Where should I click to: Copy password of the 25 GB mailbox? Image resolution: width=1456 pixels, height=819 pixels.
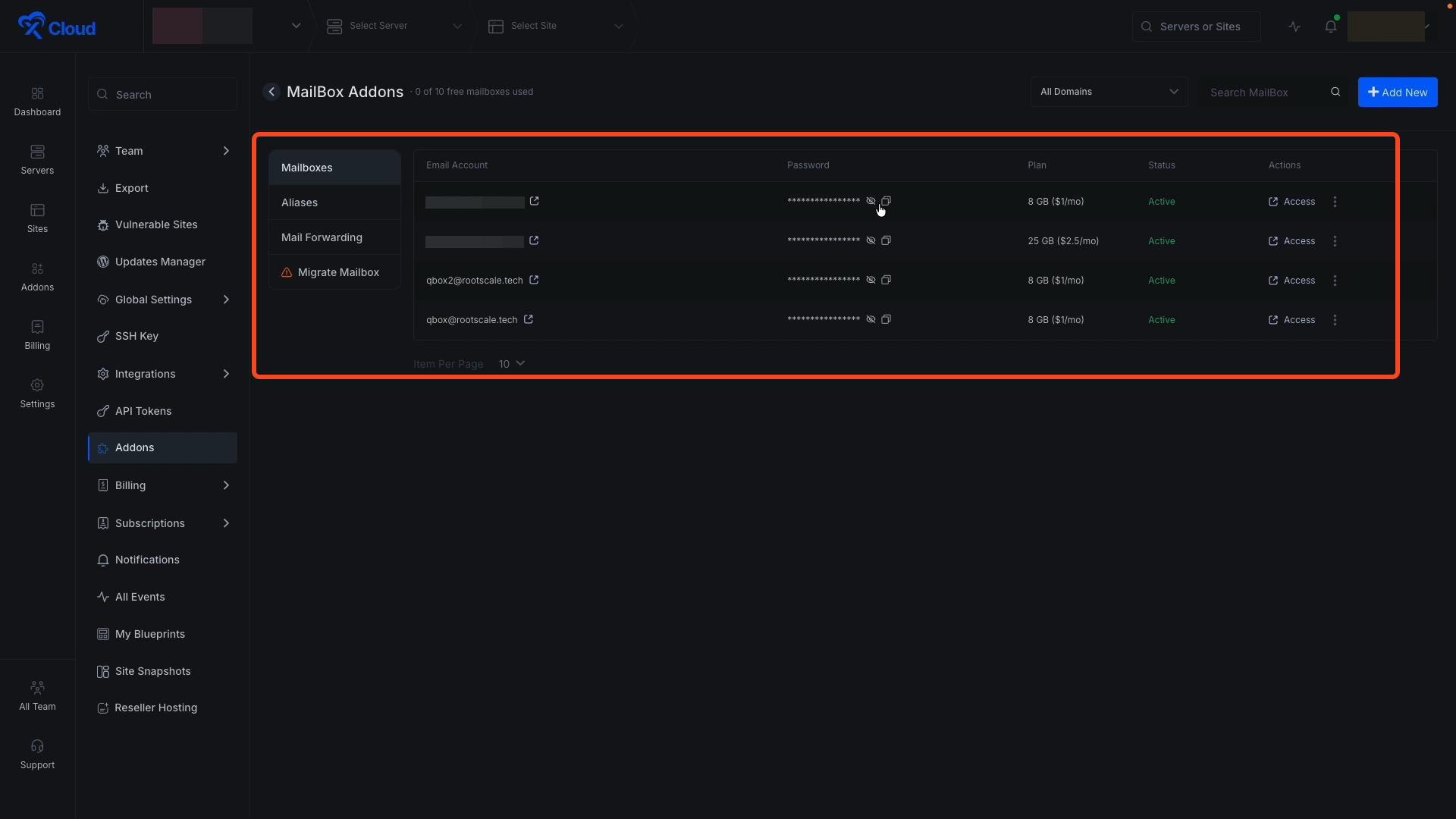(x=886, y=240)
